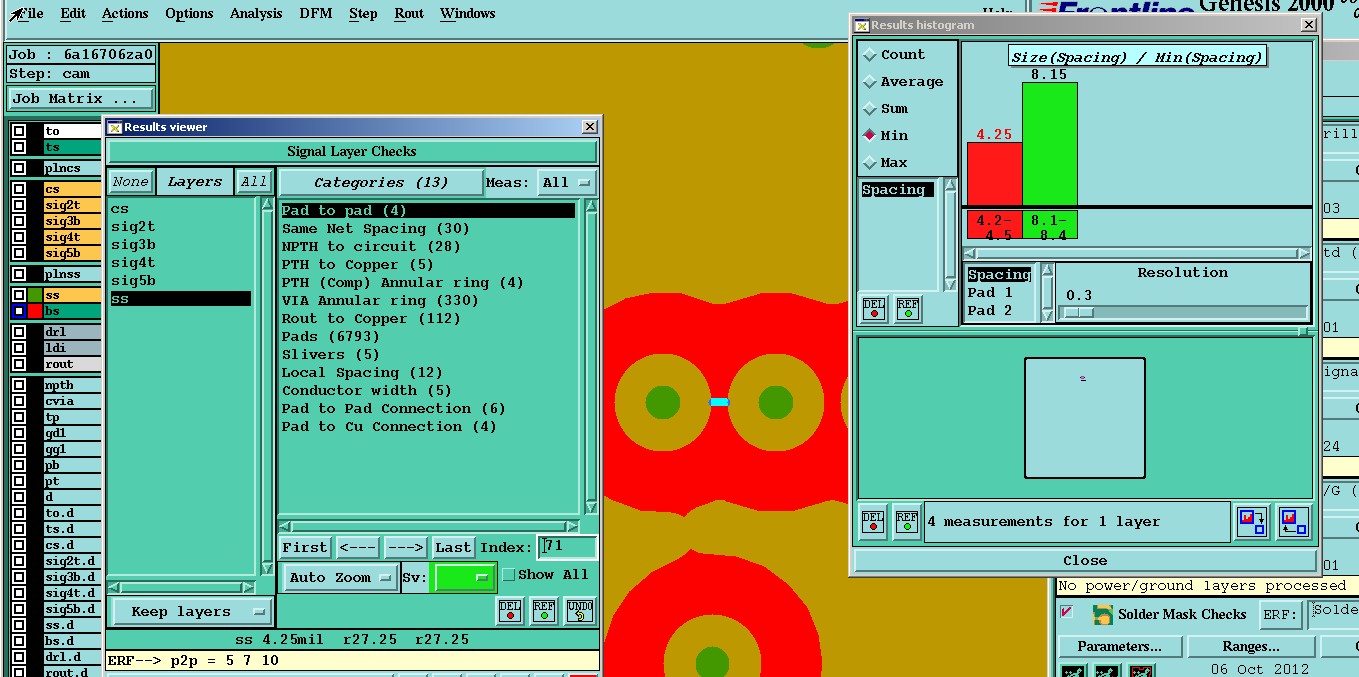Viewport: 1359px width, 677px height.
Task: Click REF icon in Results viewer
Action: click(x=544, y=610)
